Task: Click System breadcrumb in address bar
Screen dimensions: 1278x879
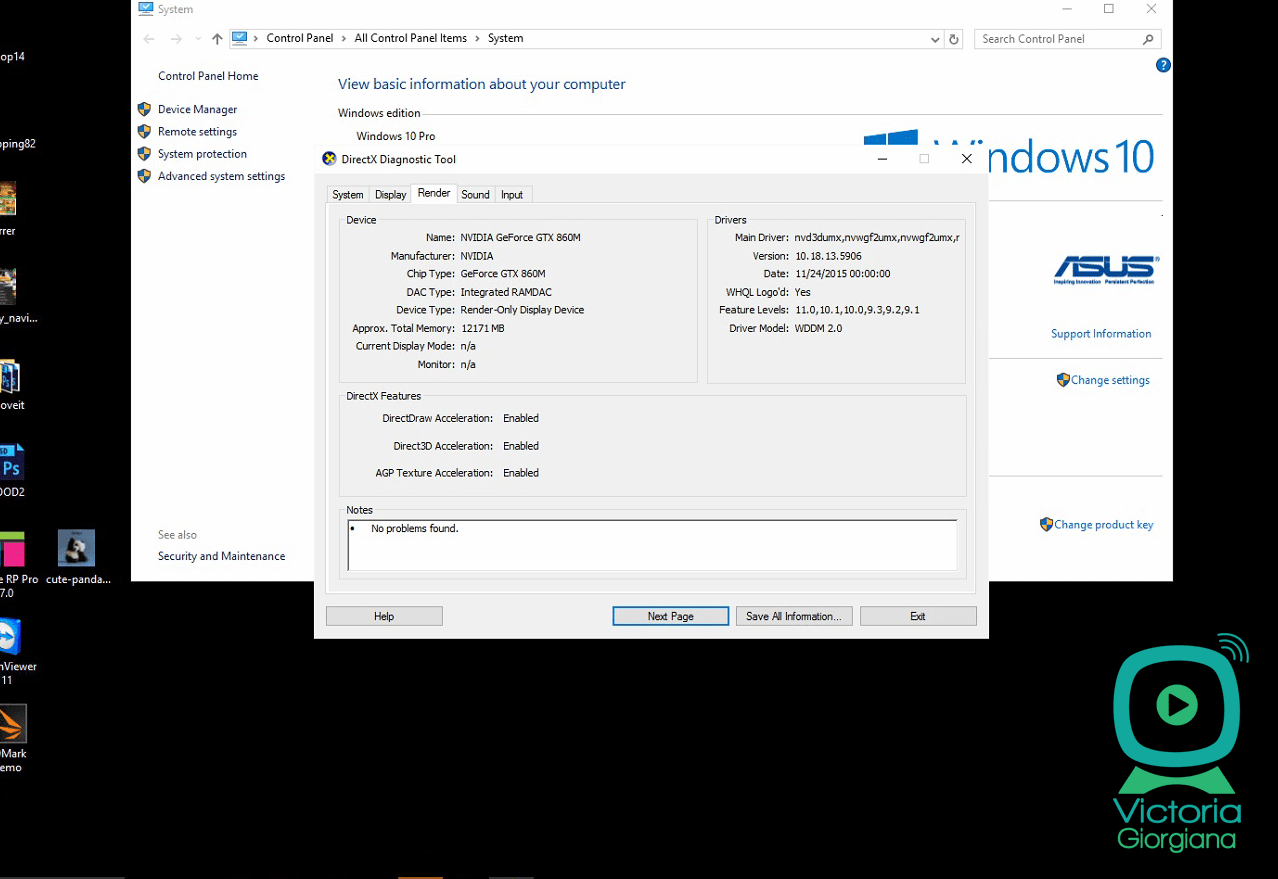Action: [505, 38]
